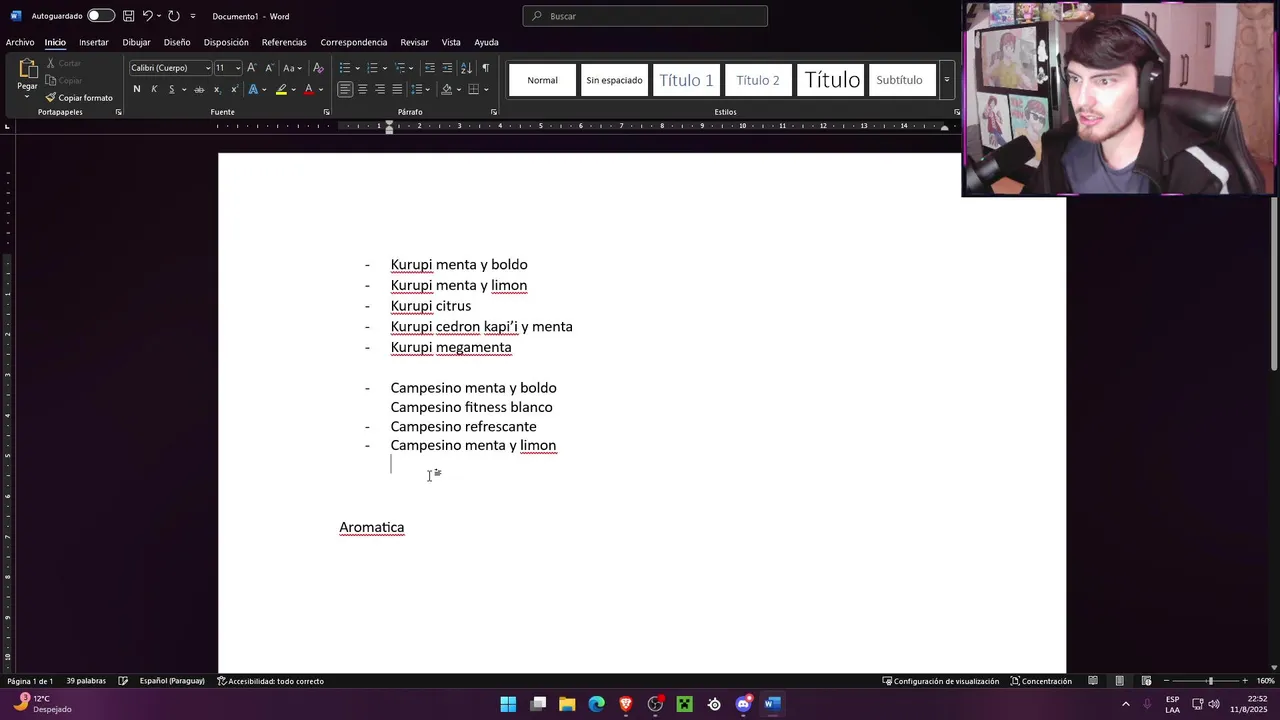Viewport: 1280px width, 720px height.
Task: Click Español (Paraguay) language indicator
Action: point(172,681)
